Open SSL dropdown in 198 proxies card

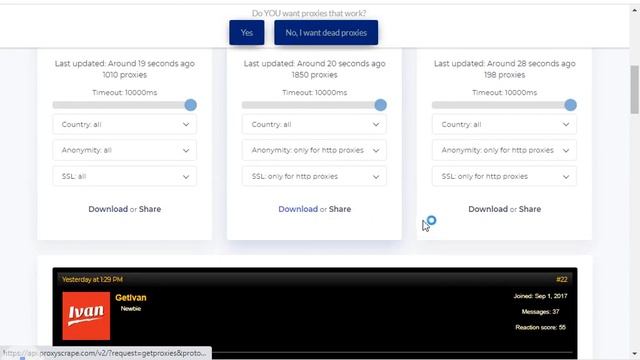click(x=504, y=176)
